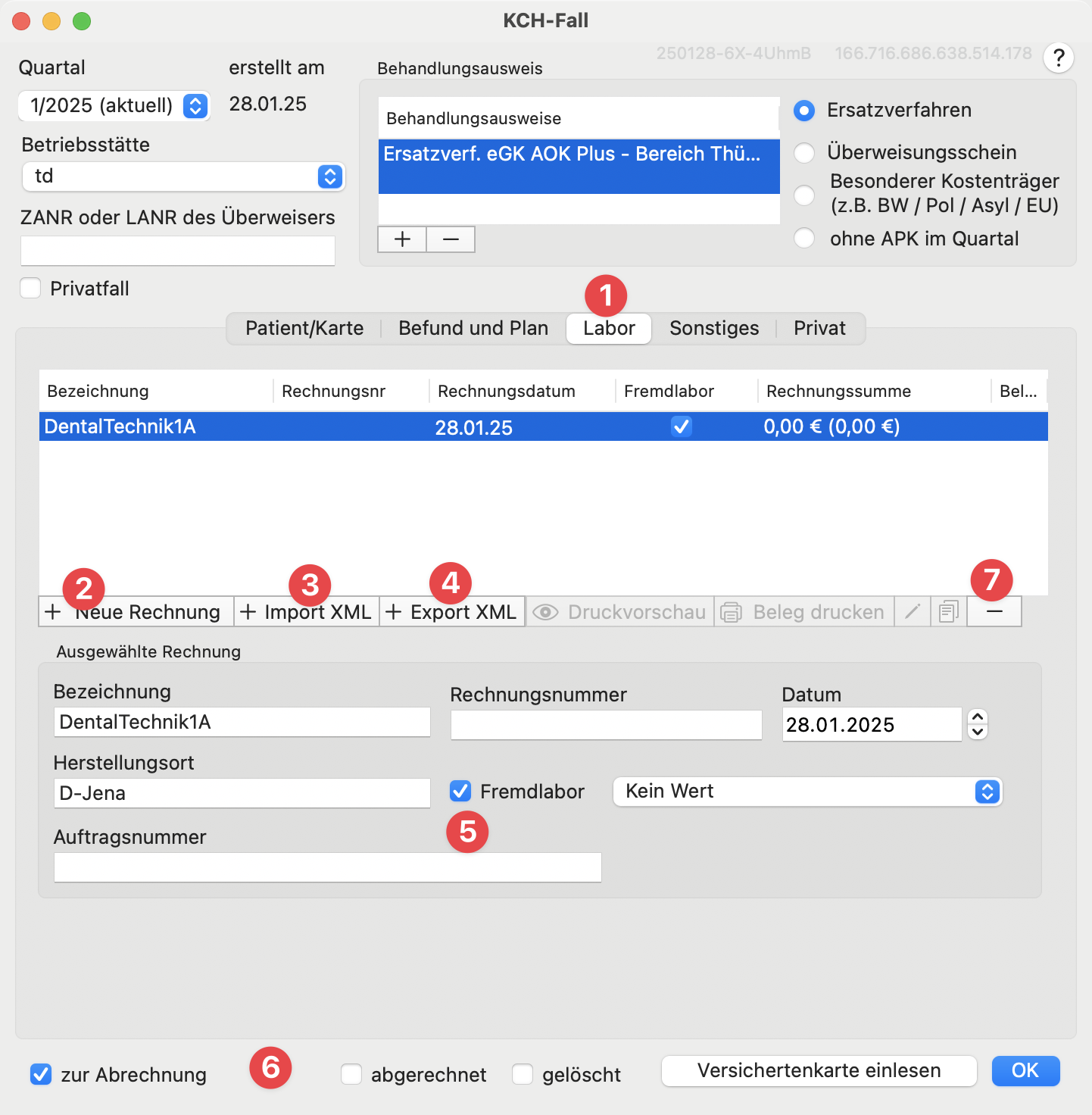Open the Quartal 1/2025 dropdown
This screenshot has height=1115, width=1092.
[x=114, y=105]
